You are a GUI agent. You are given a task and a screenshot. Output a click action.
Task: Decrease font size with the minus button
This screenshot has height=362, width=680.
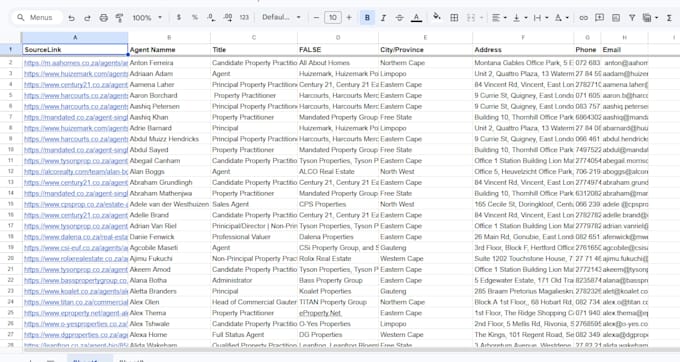coord(316,17)
